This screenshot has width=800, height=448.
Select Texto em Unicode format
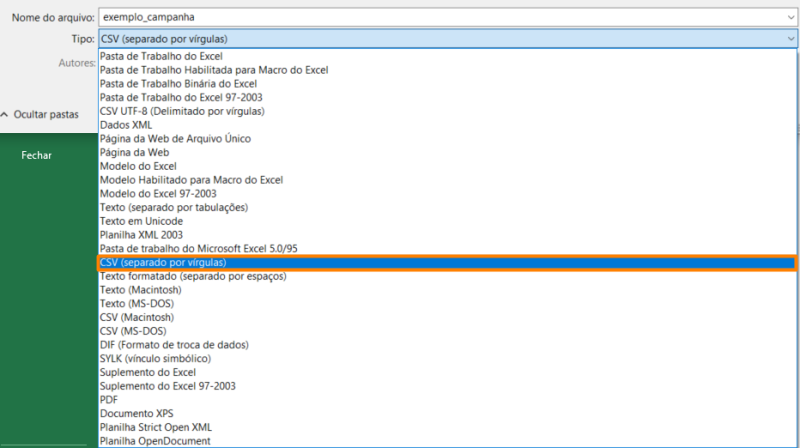140,221
